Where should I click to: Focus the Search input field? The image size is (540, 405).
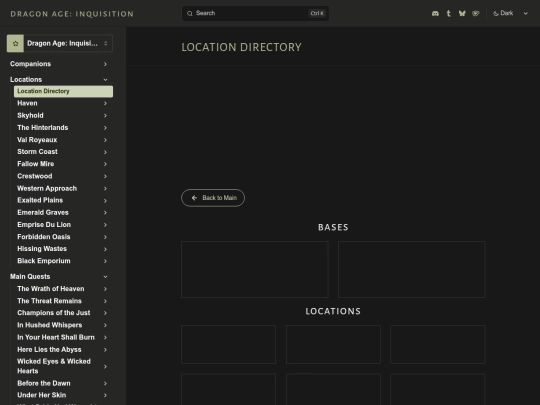[255, 13]
